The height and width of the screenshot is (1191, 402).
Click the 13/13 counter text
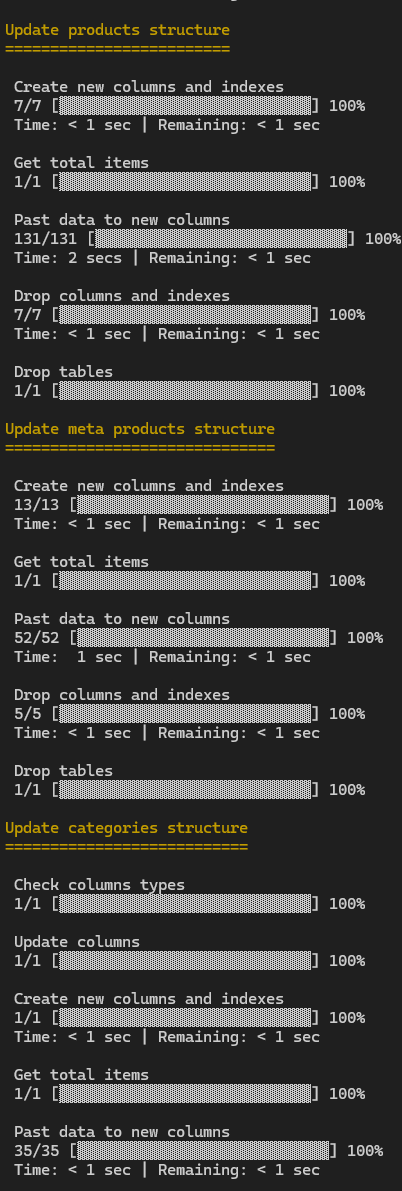tap(36, 505)
